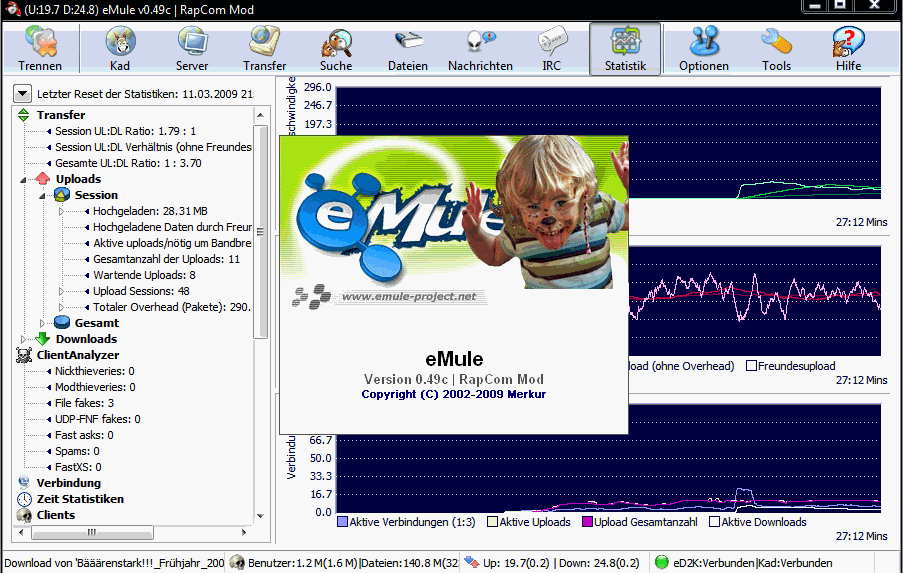Select the Spams: 0 row
The height and width of the screenshot is (573, 903).
pos(77,451)
